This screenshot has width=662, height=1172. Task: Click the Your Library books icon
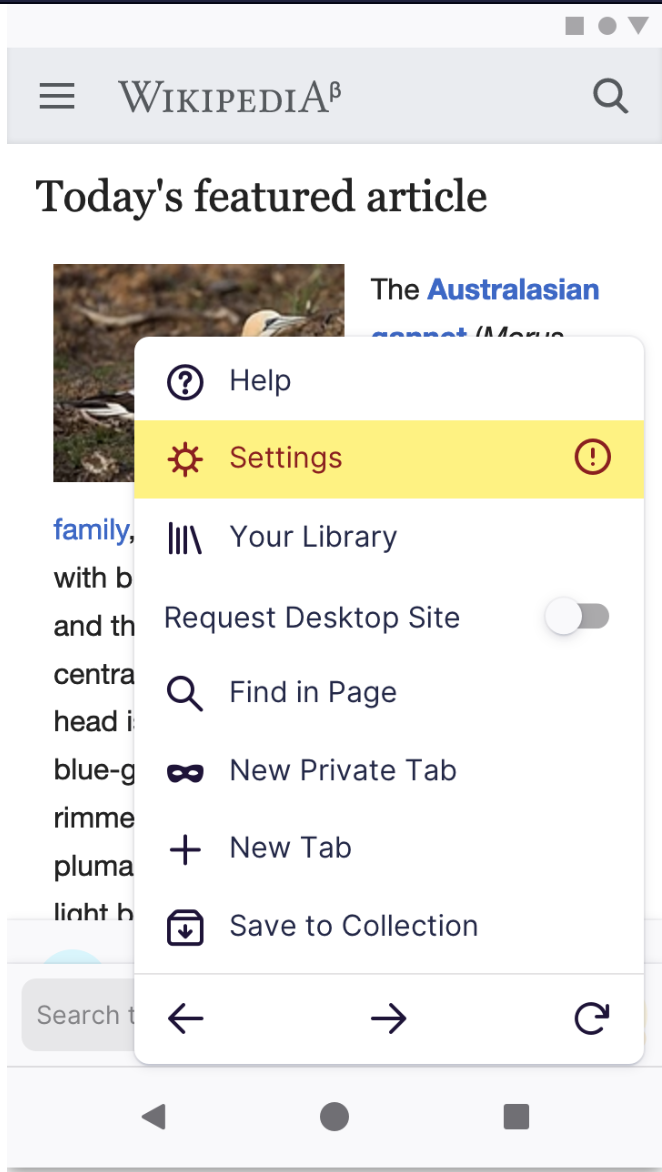pyautogui.click(x=185, y=538)
